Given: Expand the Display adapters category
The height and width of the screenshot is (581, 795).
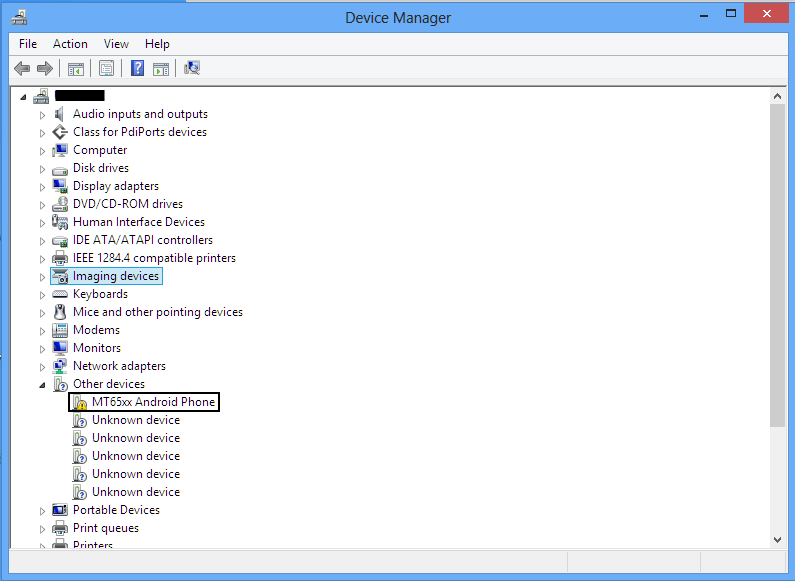Looking at the screenshot, I should 43,187.
